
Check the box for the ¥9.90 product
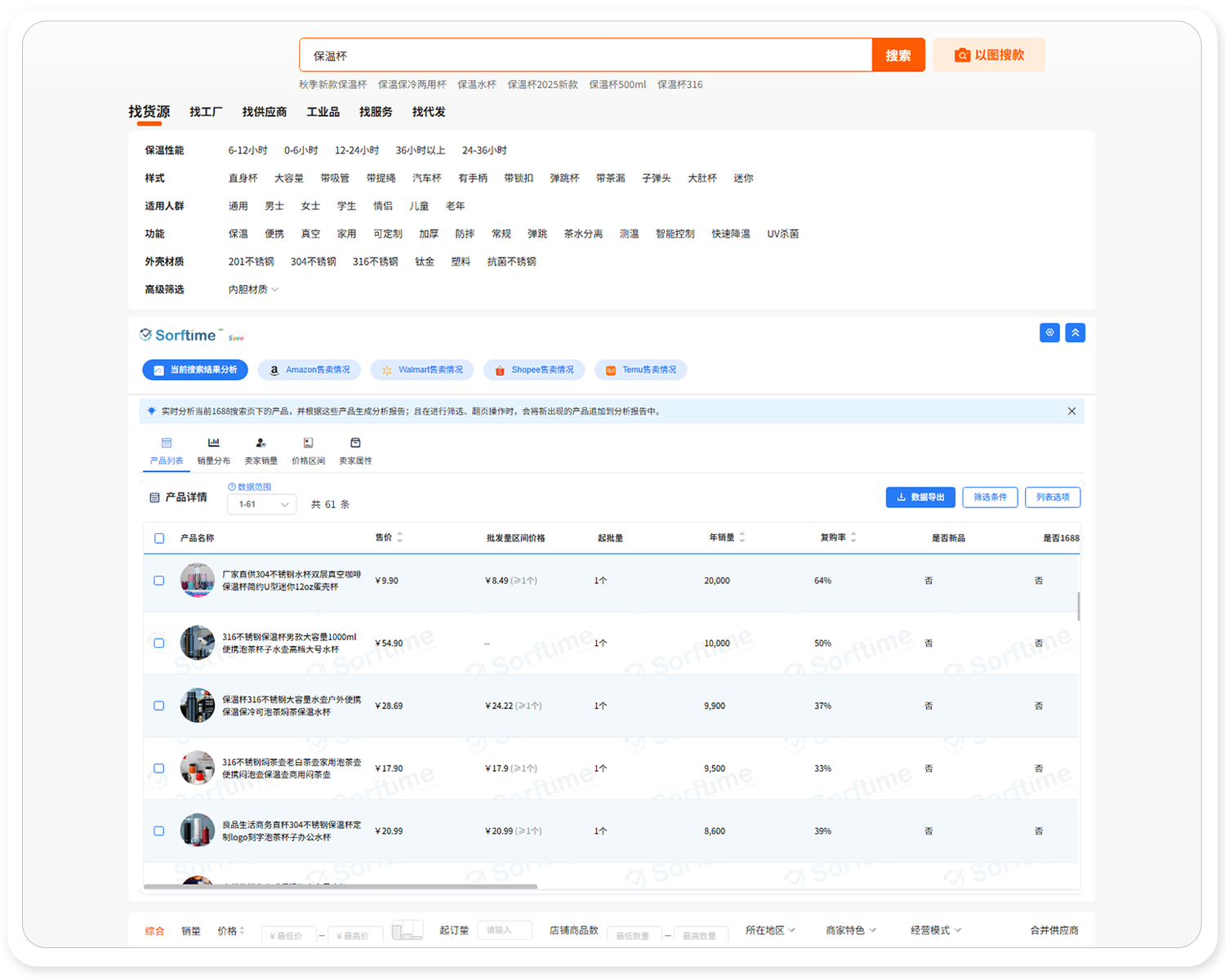[x=159, y=581]
